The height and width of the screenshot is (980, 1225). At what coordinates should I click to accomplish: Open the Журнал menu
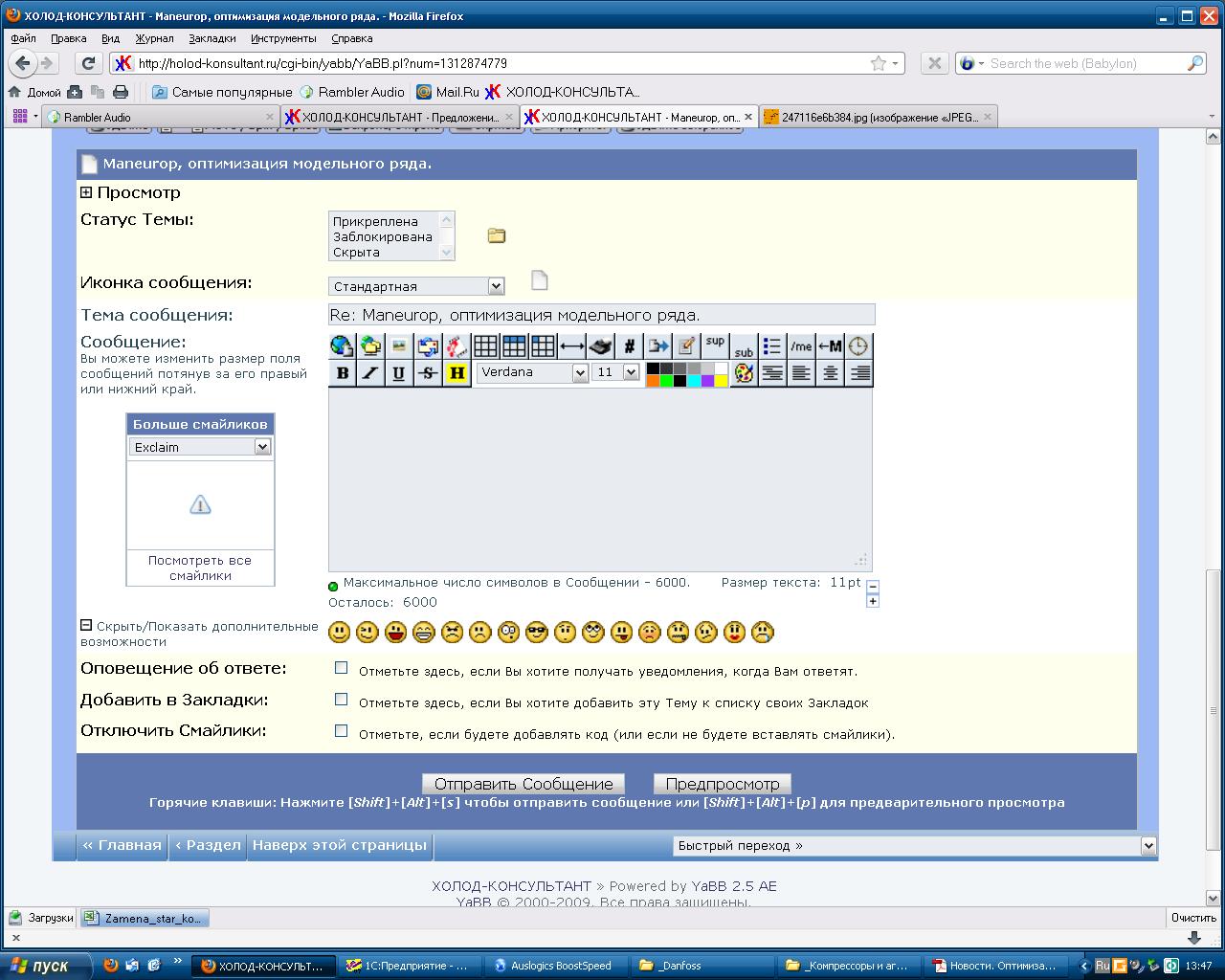click(154, 38)
